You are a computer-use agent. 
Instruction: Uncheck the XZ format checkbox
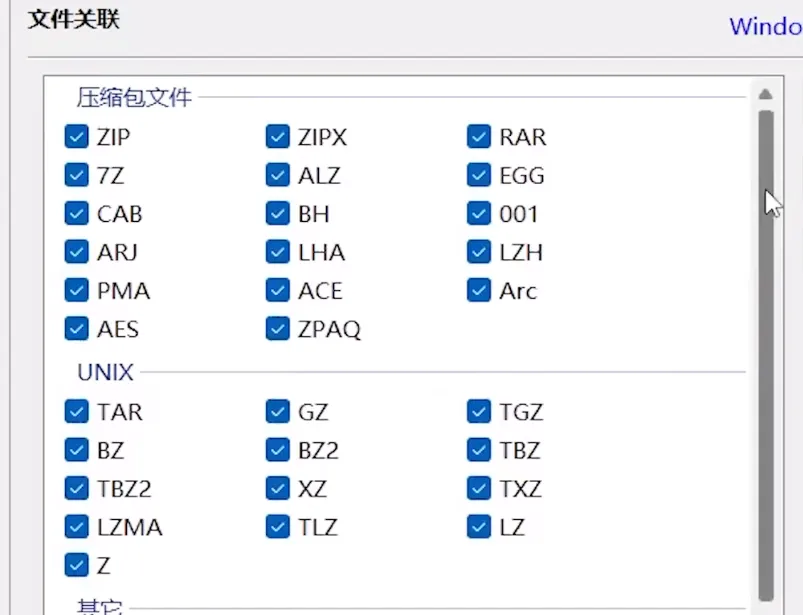(277, 489)
